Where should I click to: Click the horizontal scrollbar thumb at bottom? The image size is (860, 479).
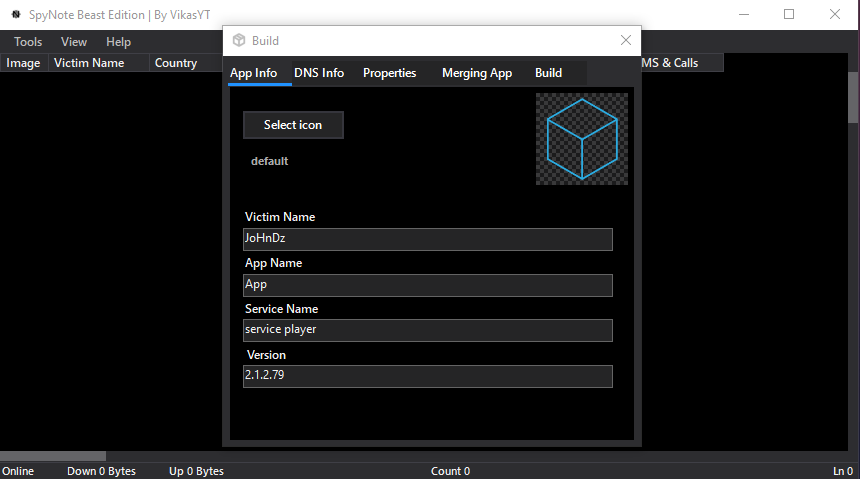(x=53, y=457)
